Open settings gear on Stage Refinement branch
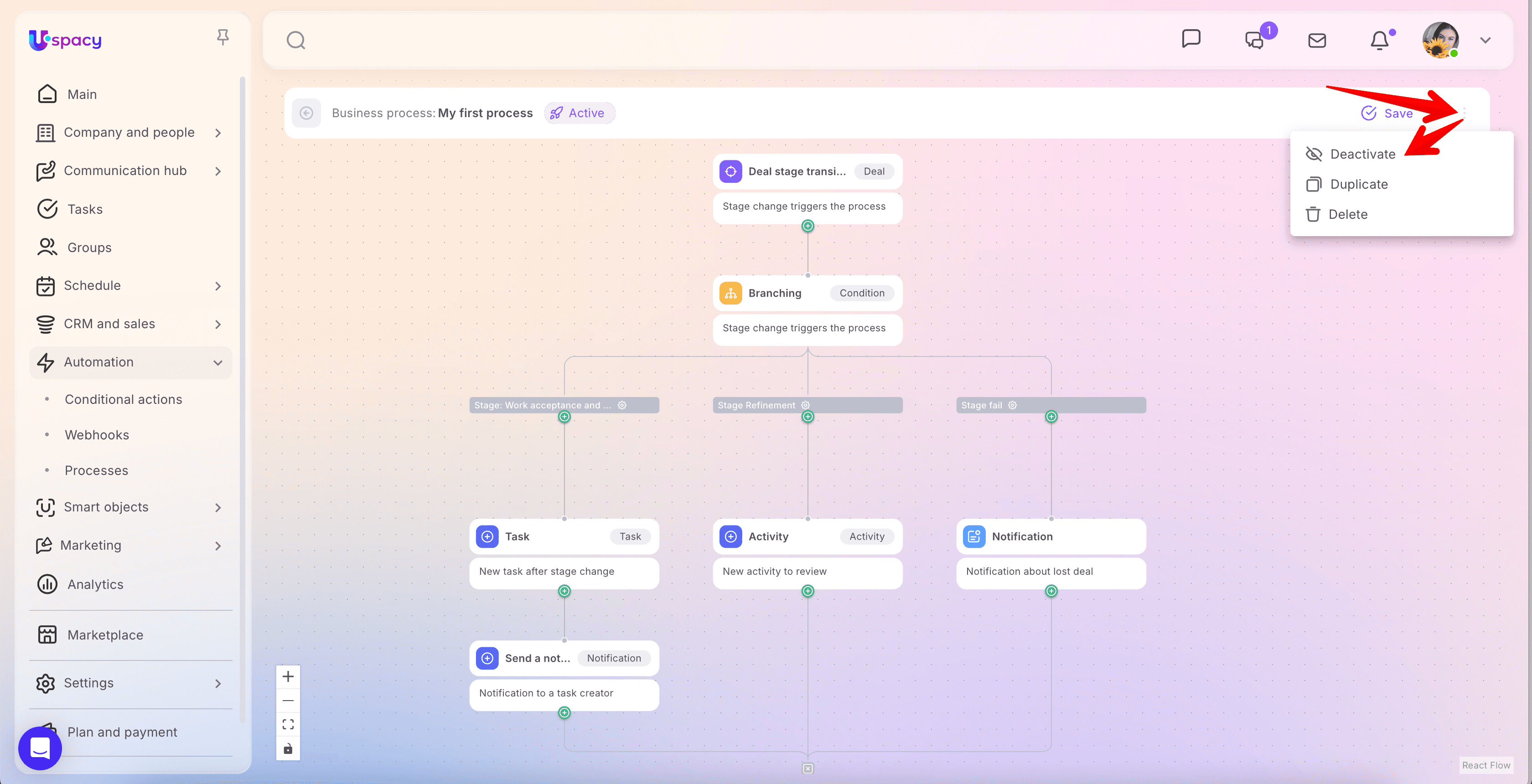Viewport: 1532px width, 784px height. pos(805,405)
